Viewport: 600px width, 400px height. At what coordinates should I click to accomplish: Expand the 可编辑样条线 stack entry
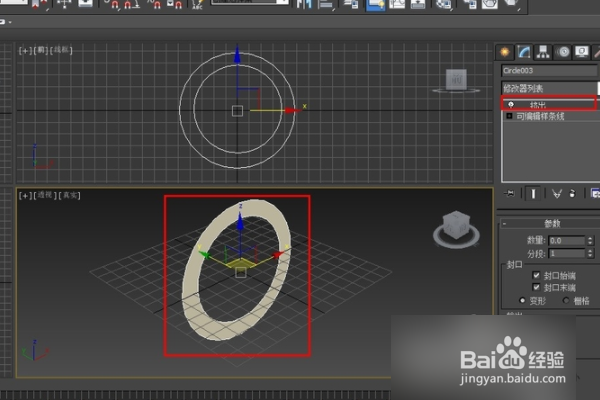pyautogui.click(x=509, y=116)
